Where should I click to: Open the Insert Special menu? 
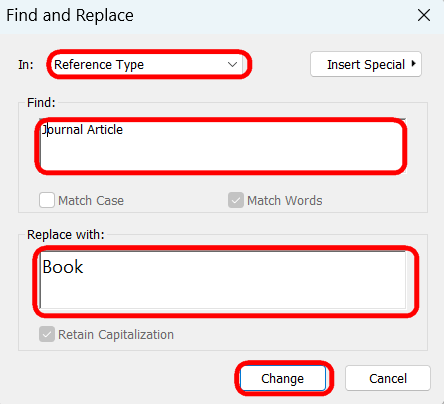tap(366, 64)
